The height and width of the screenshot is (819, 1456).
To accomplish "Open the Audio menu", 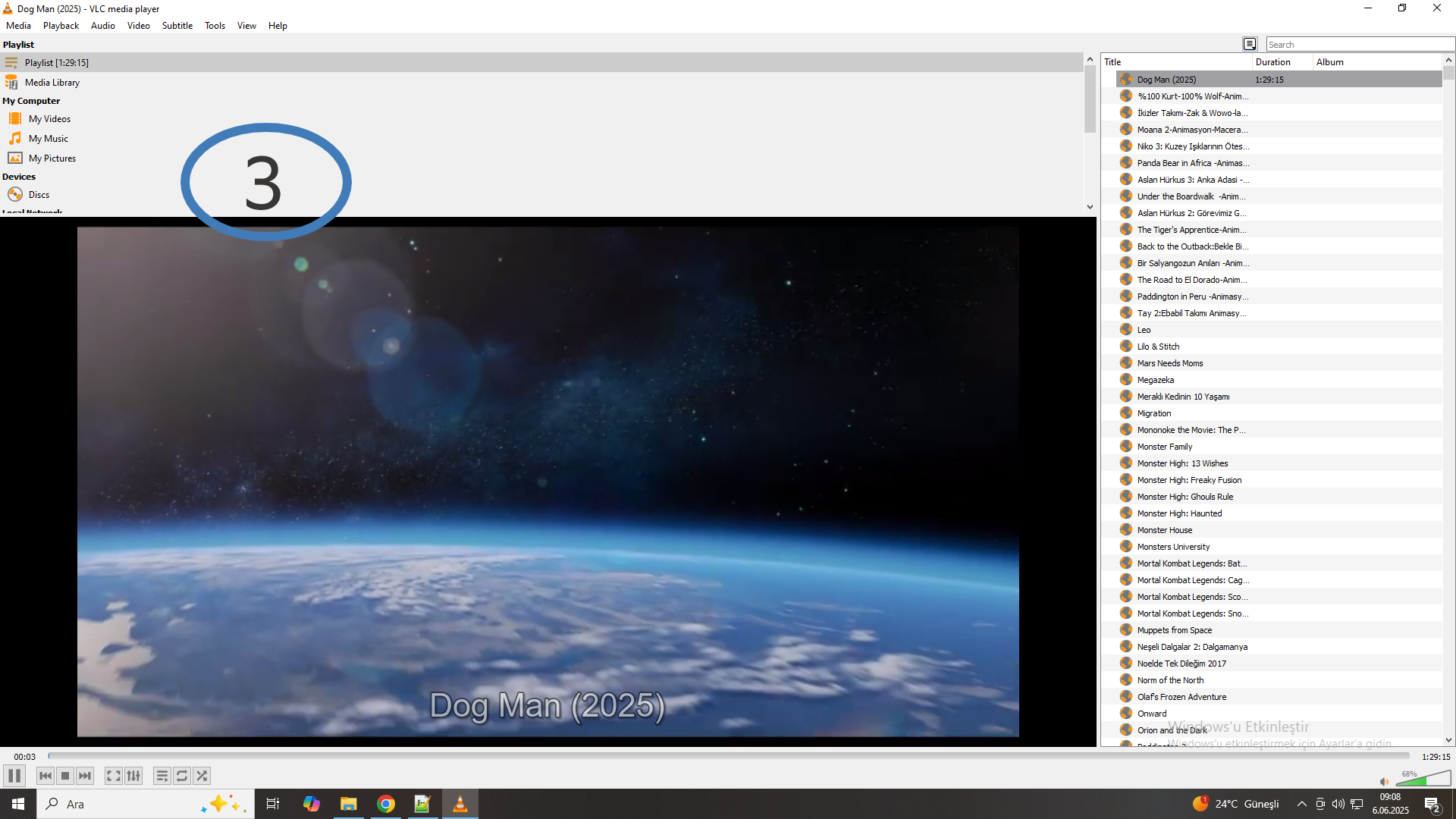I will click(x=103, y=26).
